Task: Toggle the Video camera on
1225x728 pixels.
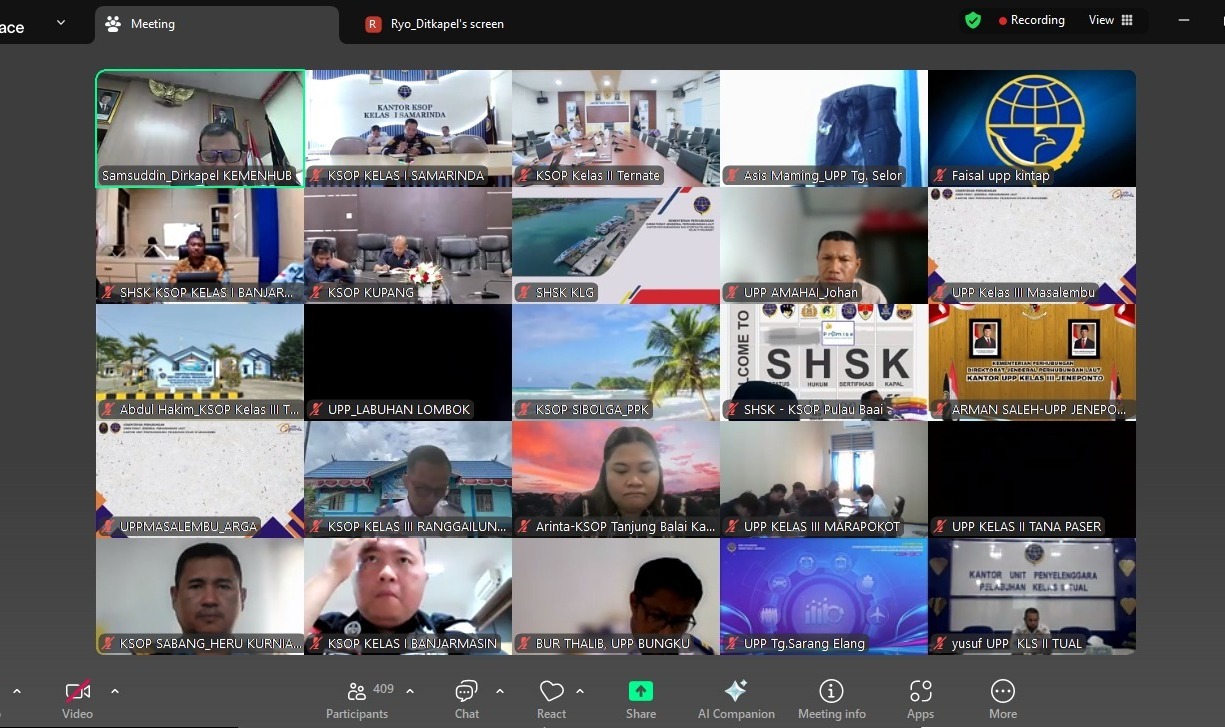Action: point(77,700)
